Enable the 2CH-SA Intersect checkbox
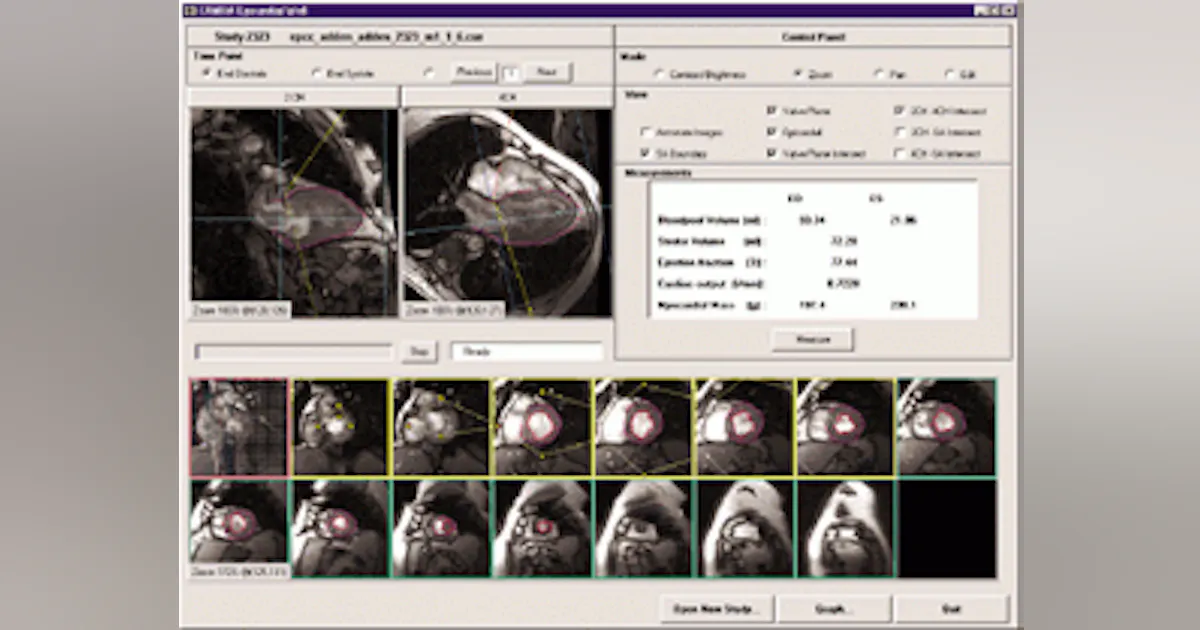Screen dimensions: 1200x630 901,132
